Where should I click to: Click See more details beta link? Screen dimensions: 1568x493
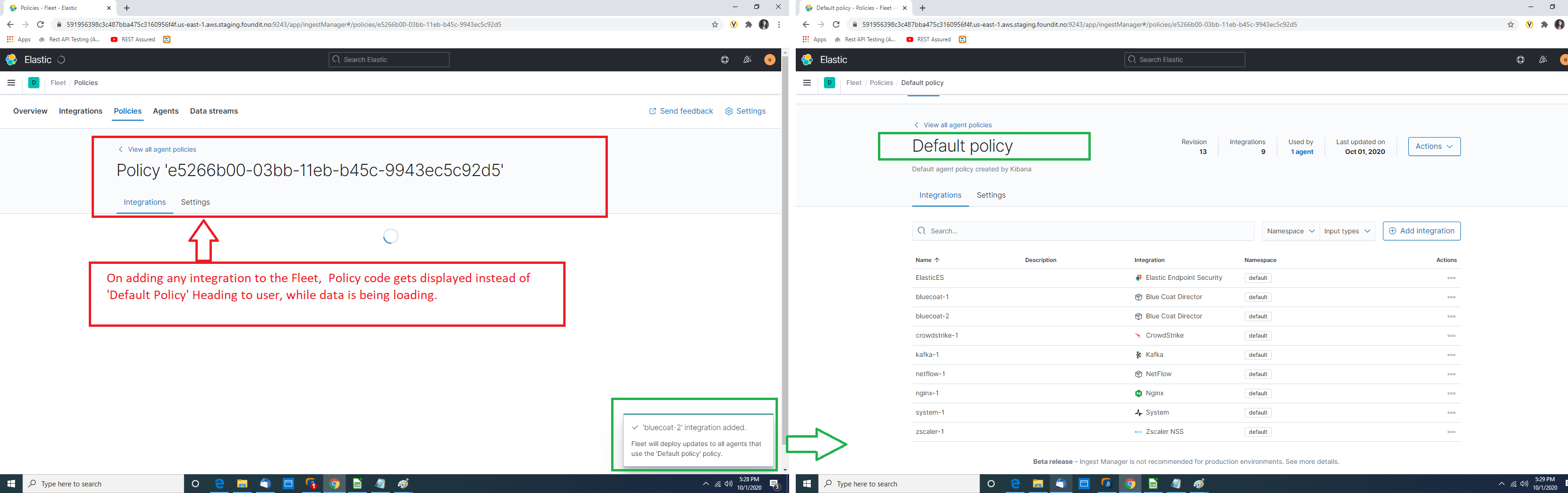(x=1312, y=462)
